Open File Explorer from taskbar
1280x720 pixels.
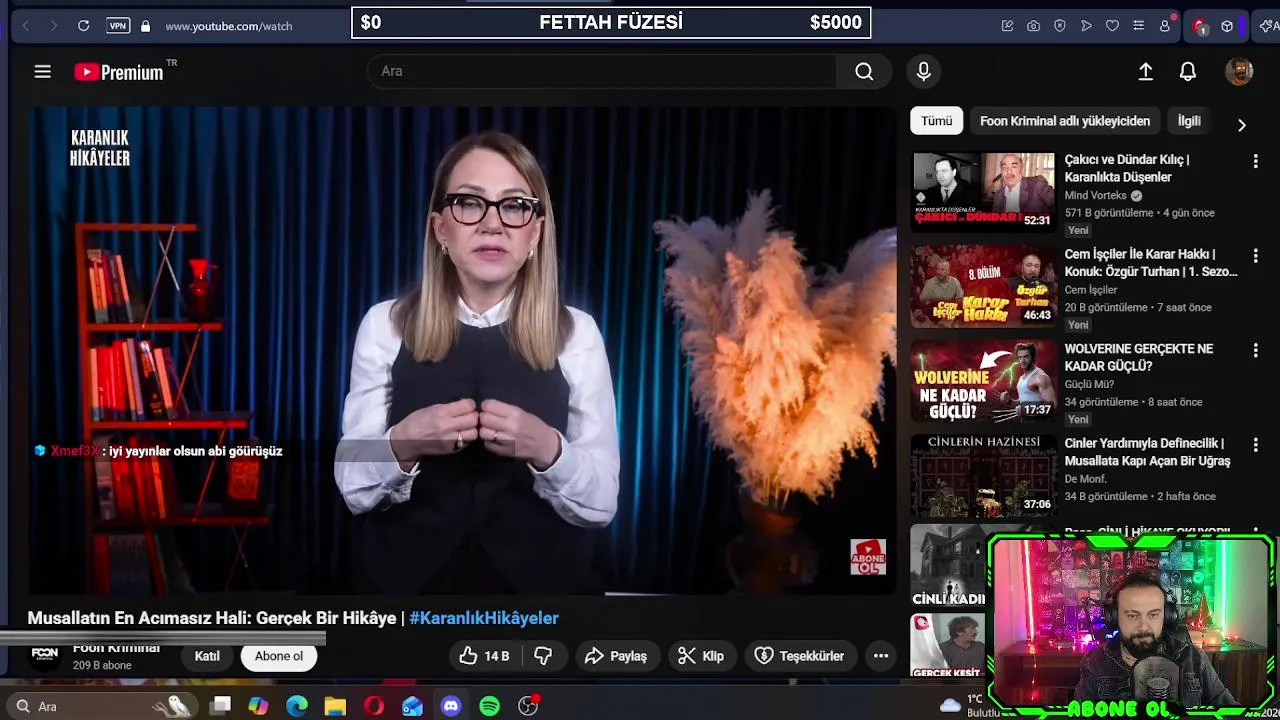tap(335, 706)
